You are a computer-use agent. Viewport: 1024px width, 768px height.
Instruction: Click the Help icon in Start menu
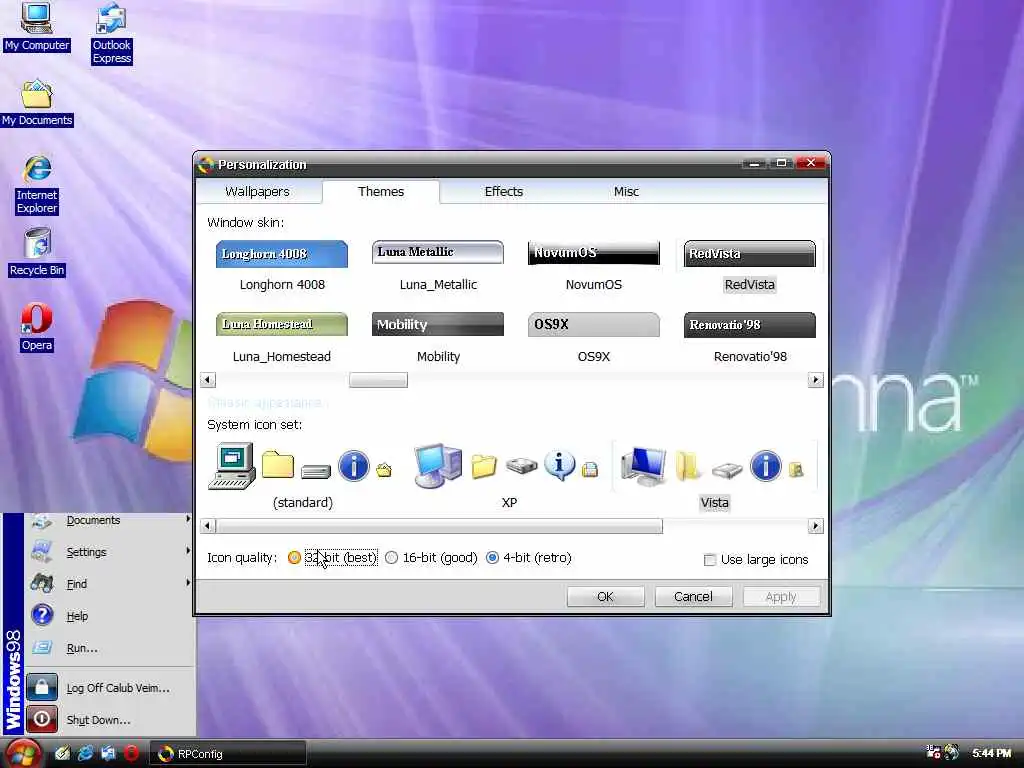pyautogui.click(x=42, y=615)
